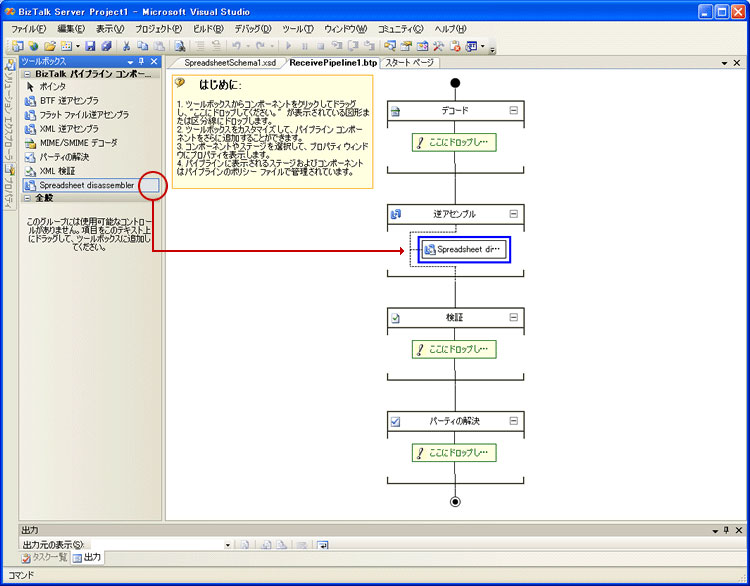
Task: Select フラット ファイル逆アセンブラ toolbox component
Action: coord(90,115)
